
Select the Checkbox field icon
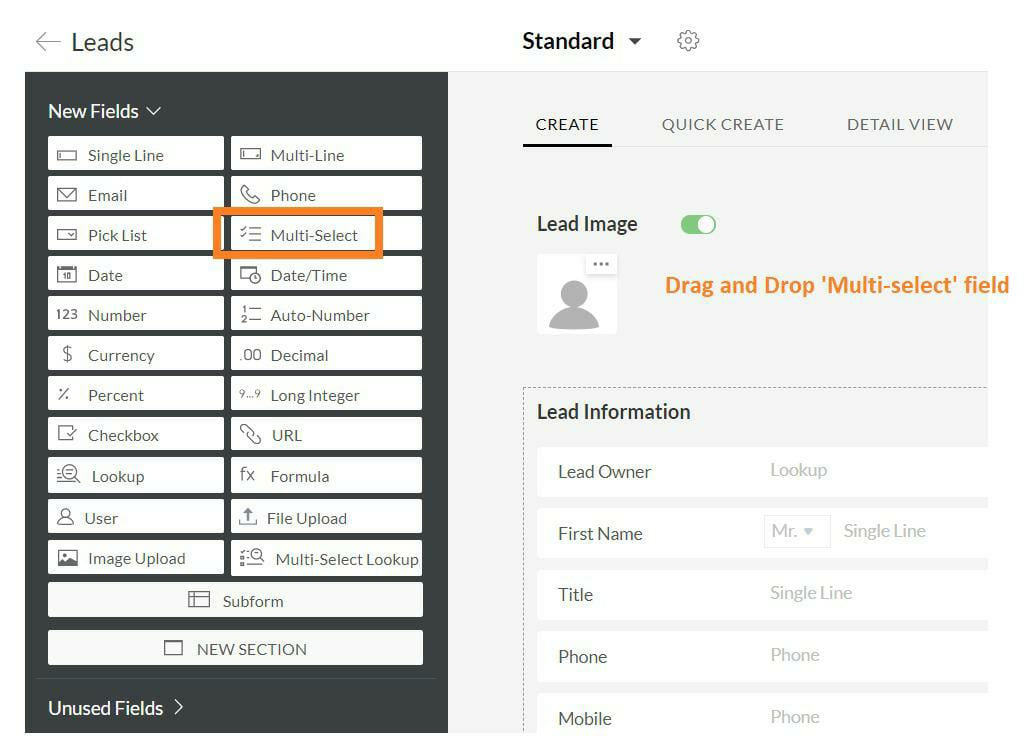click(x=67, y=434)
